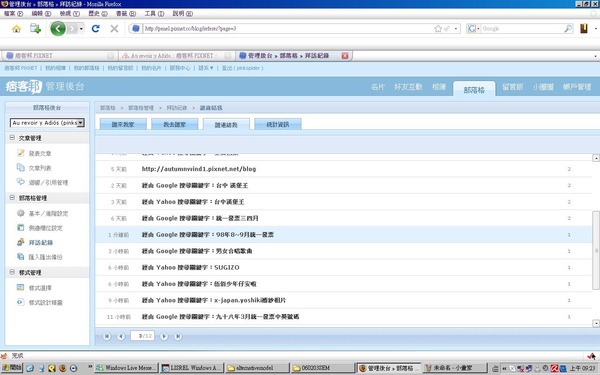Select the 誰來我家 tab
600x375 pixels.
click(x=123, y=124)
